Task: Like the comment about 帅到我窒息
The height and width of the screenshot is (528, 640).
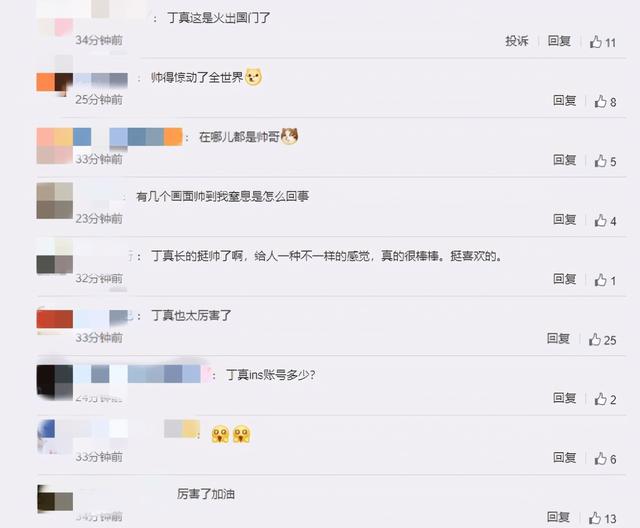Action: coord(605,220)
